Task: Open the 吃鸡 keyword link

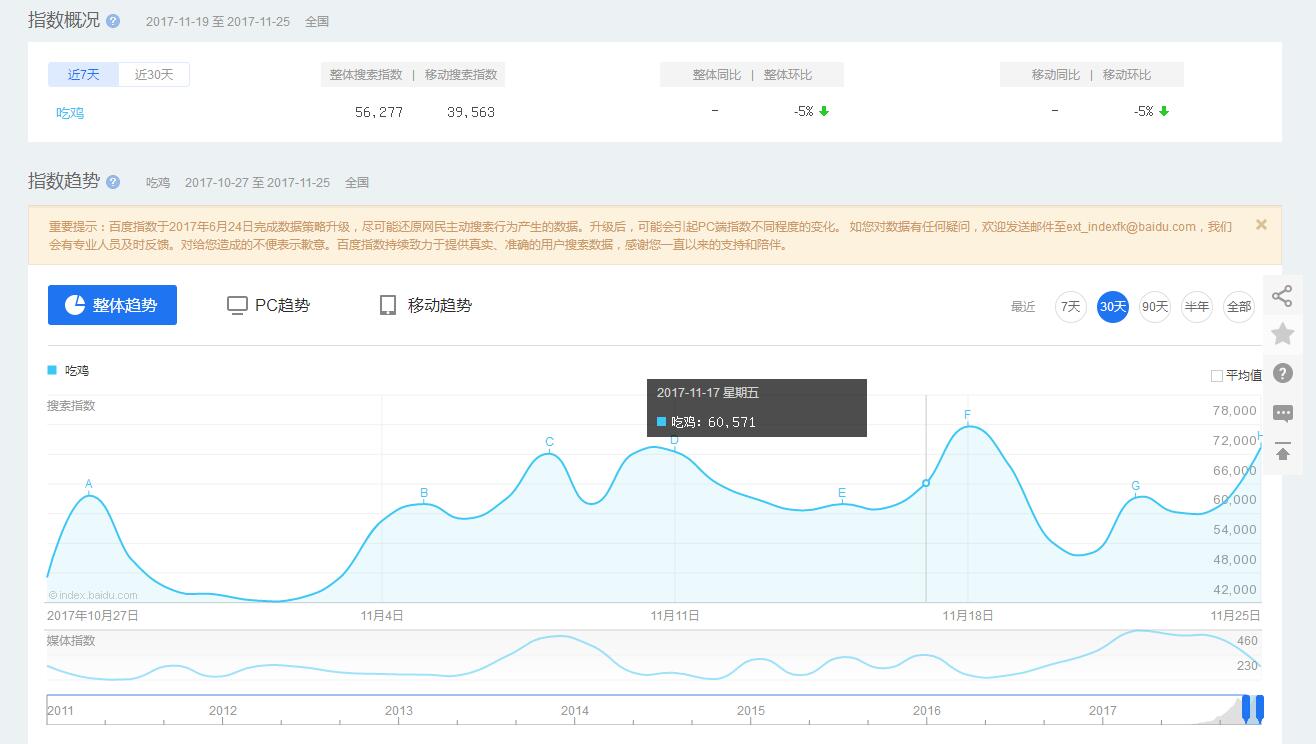Action: point(68,111)
